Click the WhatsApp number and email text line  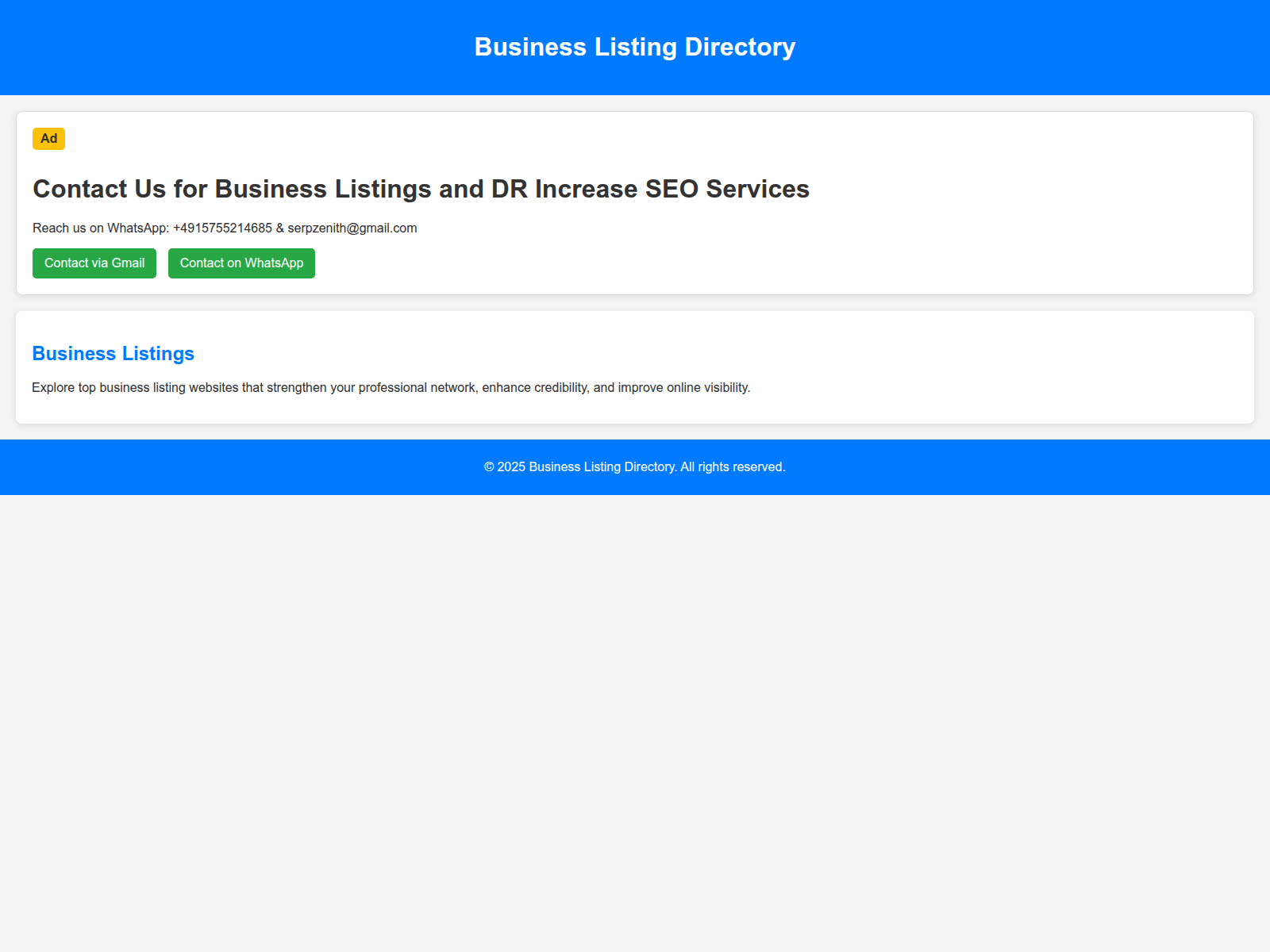[225, 228]
